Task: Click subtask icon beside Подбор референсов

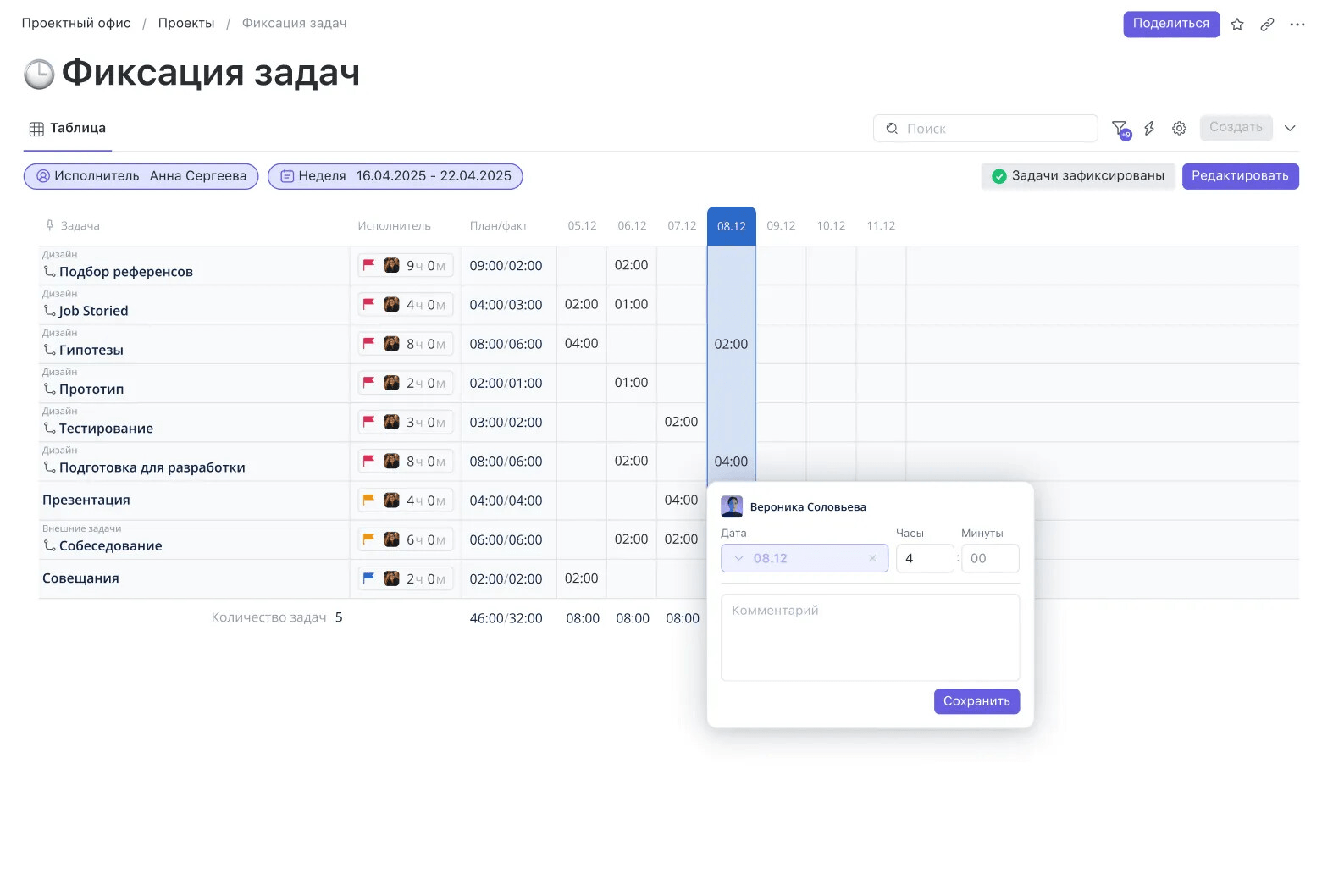Action: coord(50,272)
